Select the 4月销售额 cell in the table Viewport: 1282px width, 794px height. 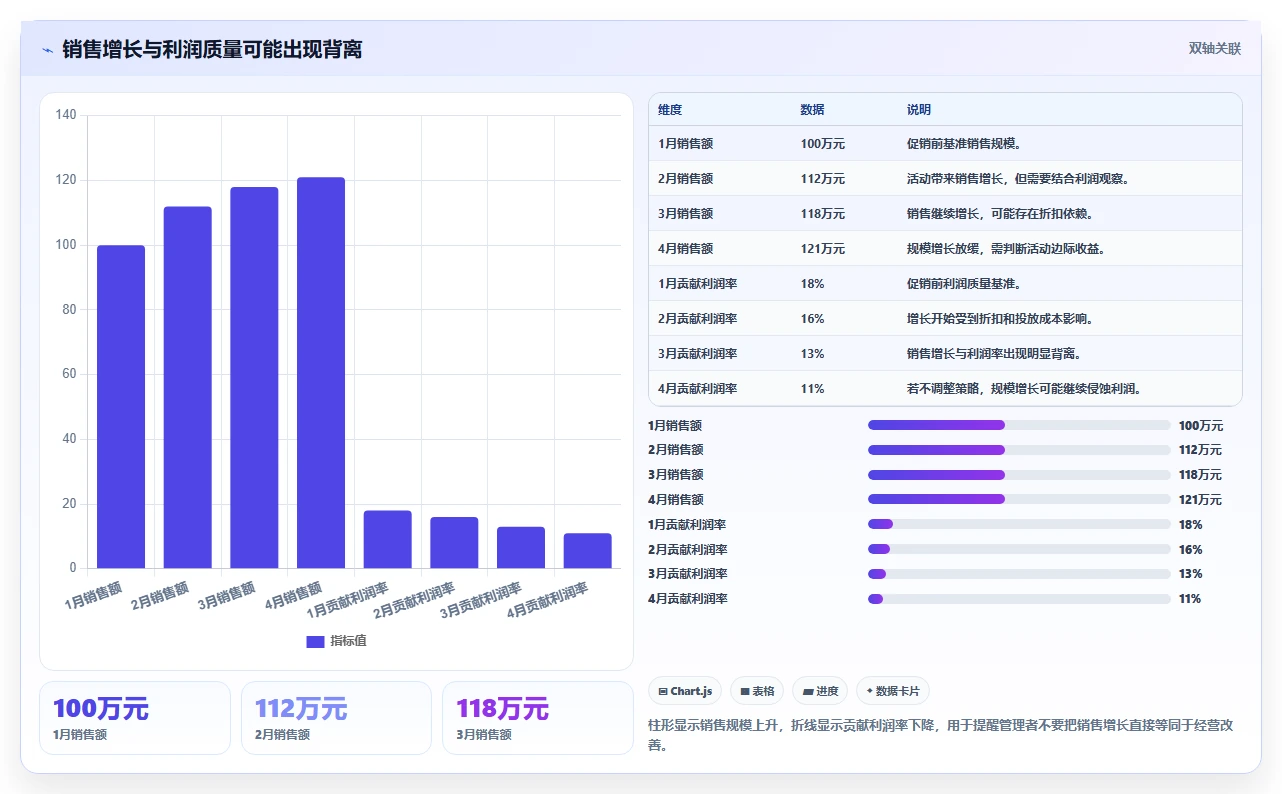coord(686,249)
